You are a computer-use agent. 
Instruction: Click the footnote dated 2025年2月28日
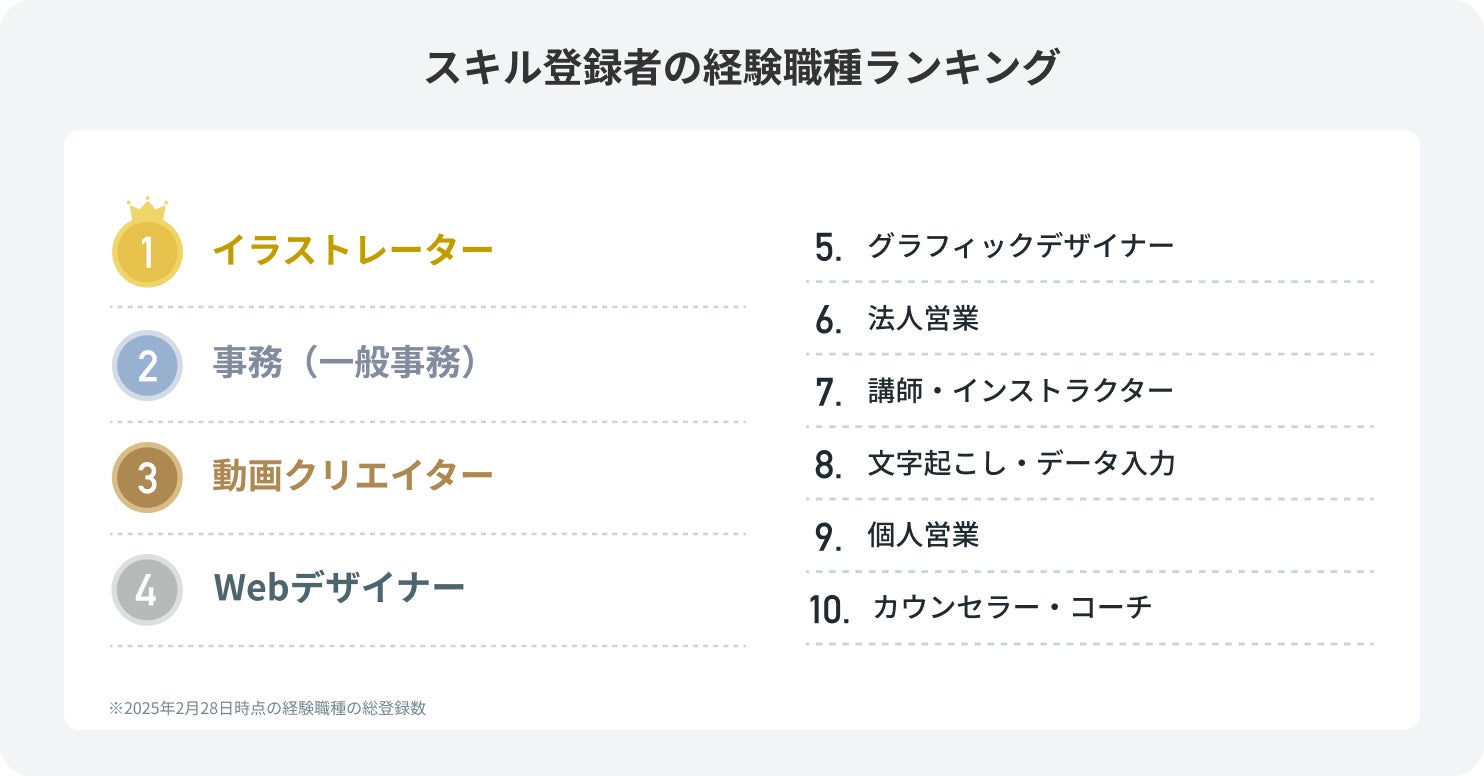click(x=268, y=708)
